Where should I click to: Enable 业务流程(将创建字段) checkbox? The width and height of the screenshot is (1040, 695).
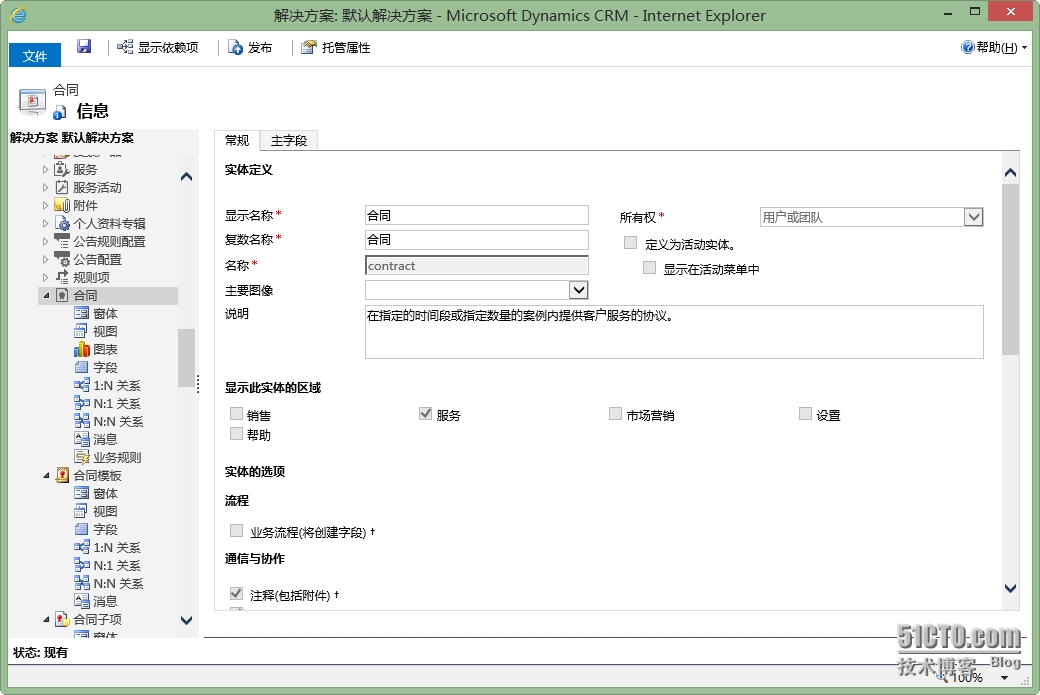(236, 531)
